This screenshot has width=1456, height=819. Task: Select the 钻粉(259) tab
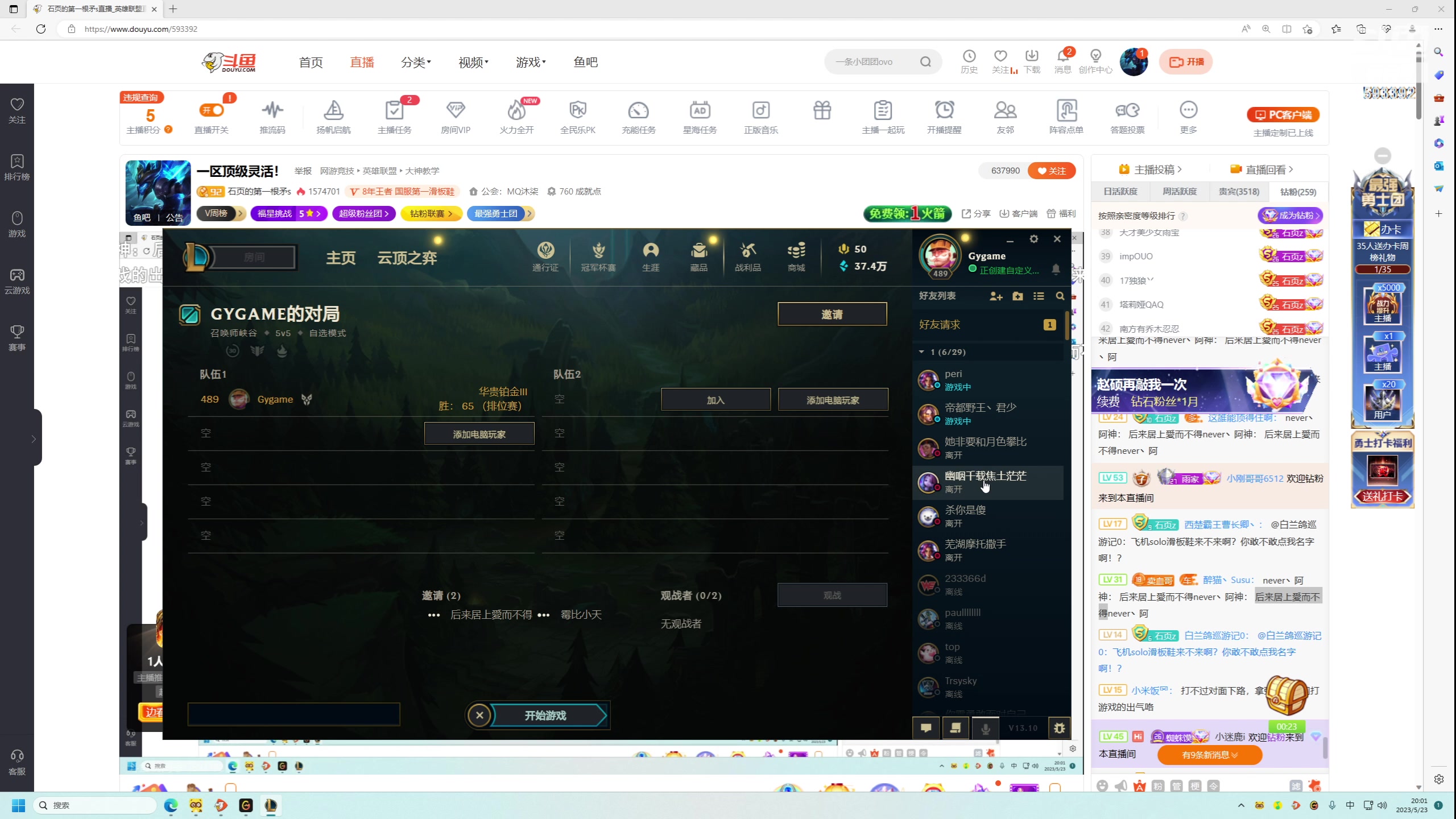click(1298, 192)
